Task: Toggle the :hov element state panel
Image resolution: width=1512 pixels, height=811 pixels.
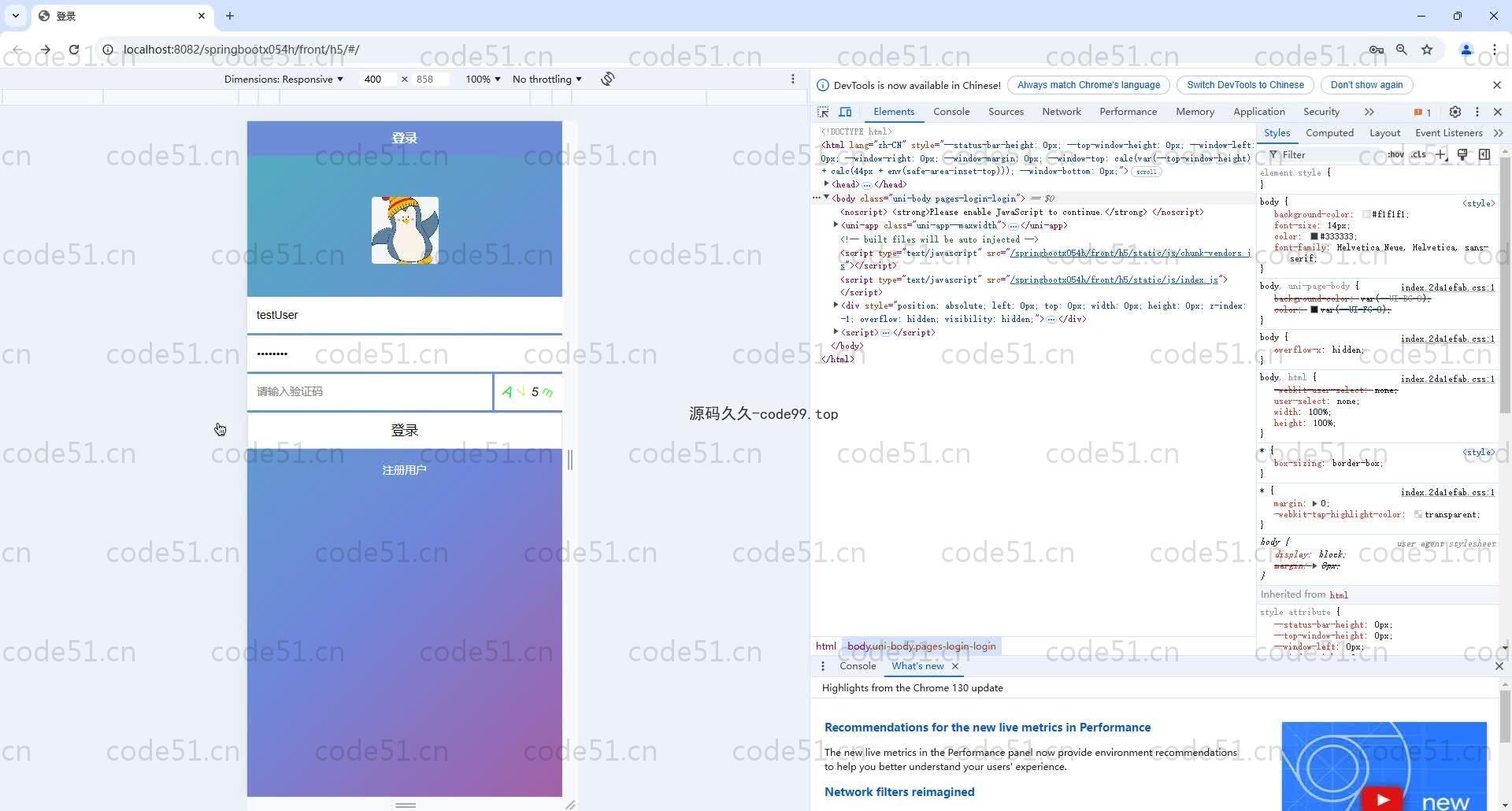Action: click(1396, 154)
